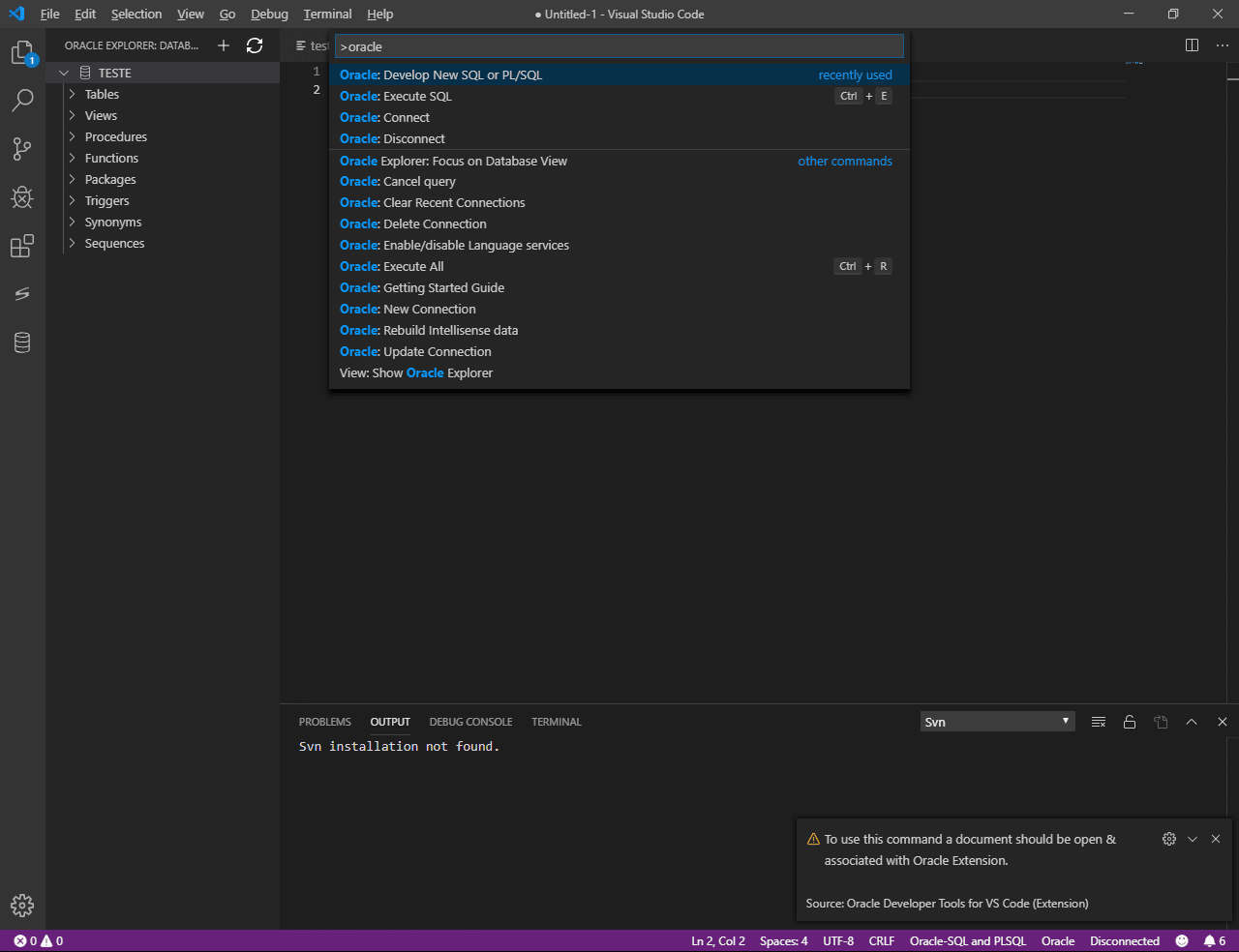This screenshot has width=1239, height=952.
Task: Open the Oracle Explorer database icon in activity bar
Action: (x=22, y=342)
